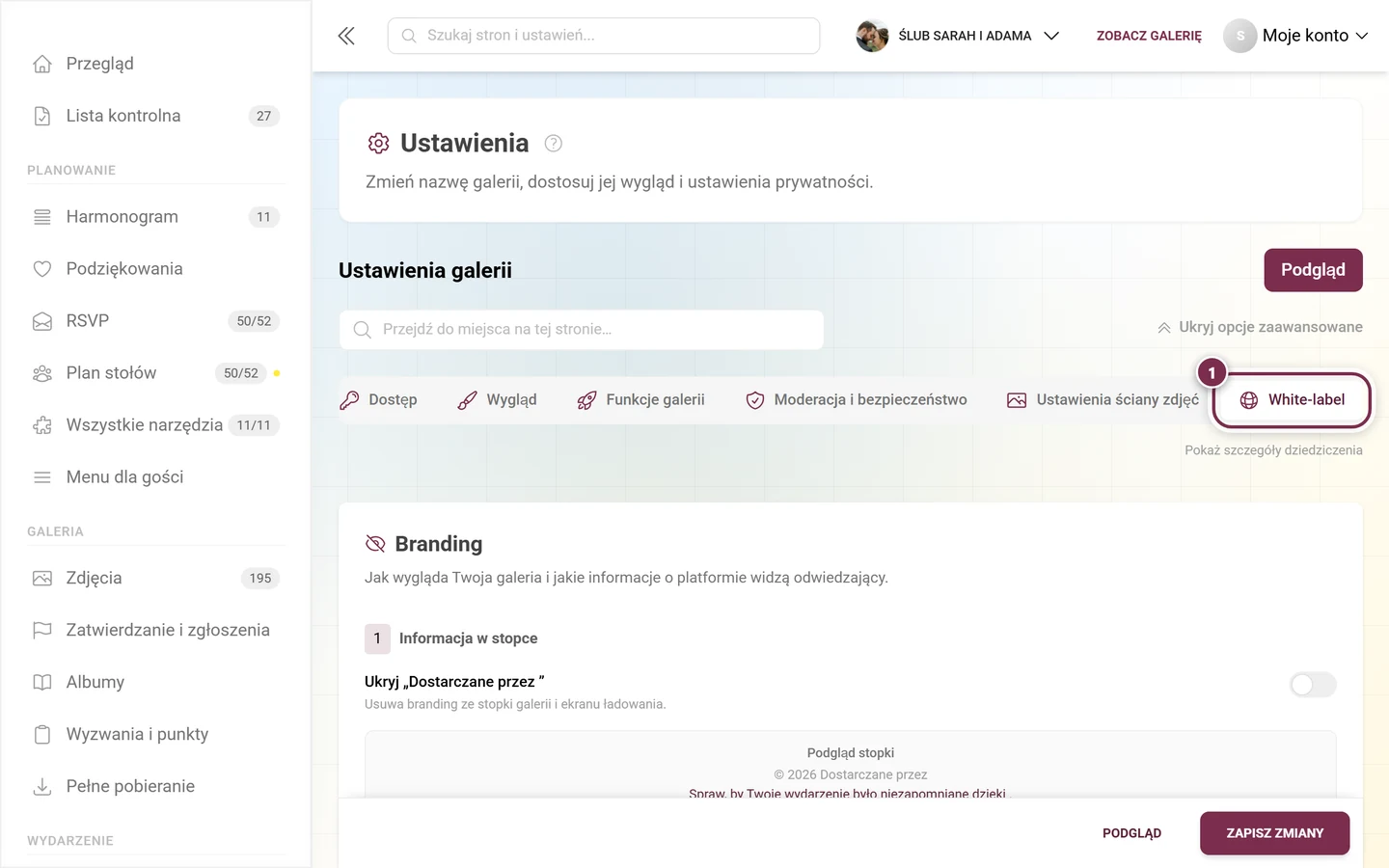Click the Zdjęcia image icon
The height and width of the screenshot is (868, 1389).
(x=42, y=579)
